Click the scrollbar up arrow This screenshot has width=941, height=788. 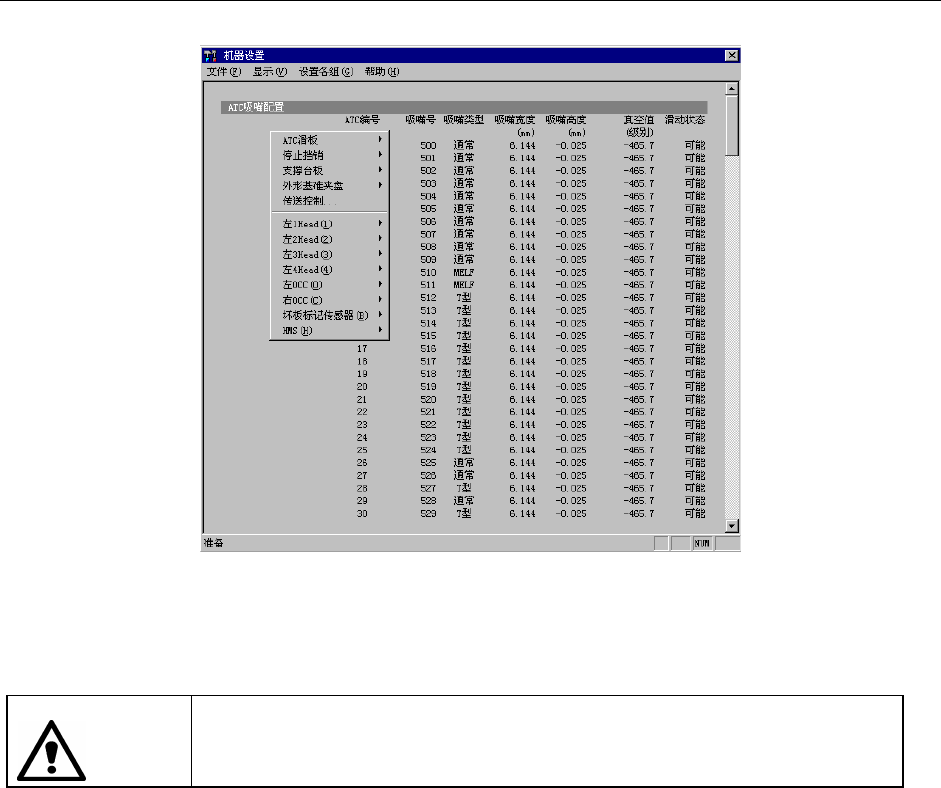point(732,89)
